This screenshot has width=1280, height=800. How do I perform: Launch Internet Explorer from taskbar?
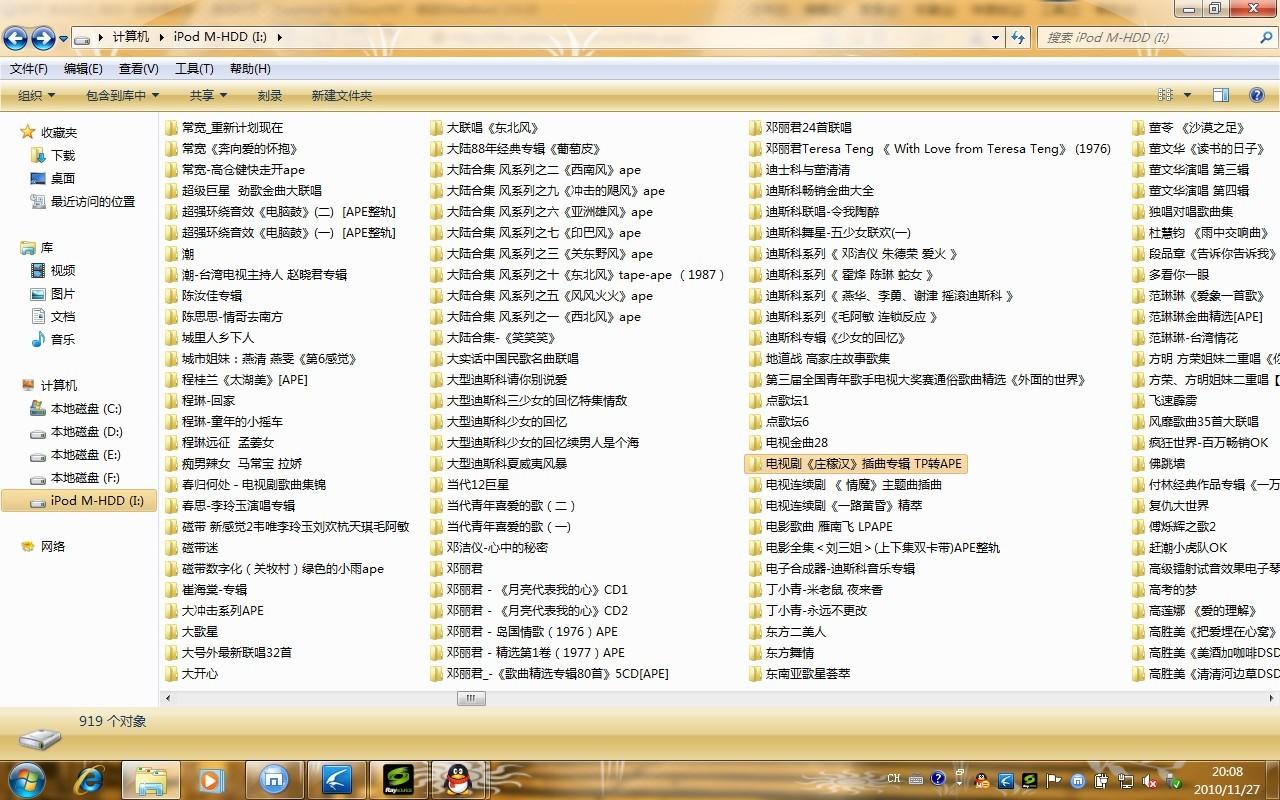(x=89, y=779)
